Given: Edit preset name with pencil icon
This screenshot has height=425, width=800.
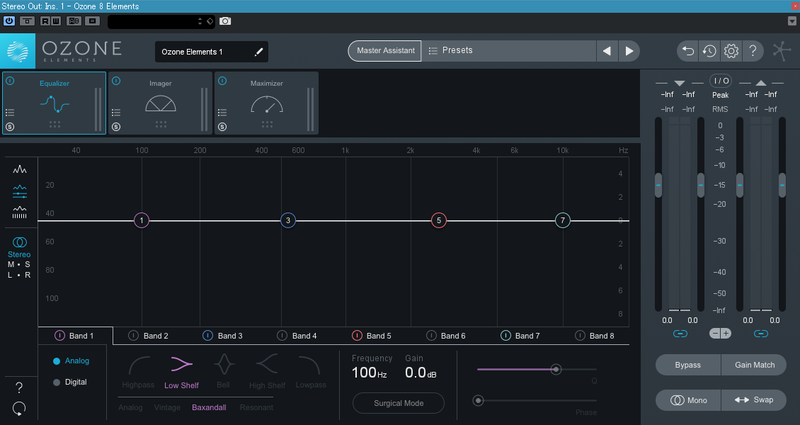Looking at the screenshot, I should [258, 52].
